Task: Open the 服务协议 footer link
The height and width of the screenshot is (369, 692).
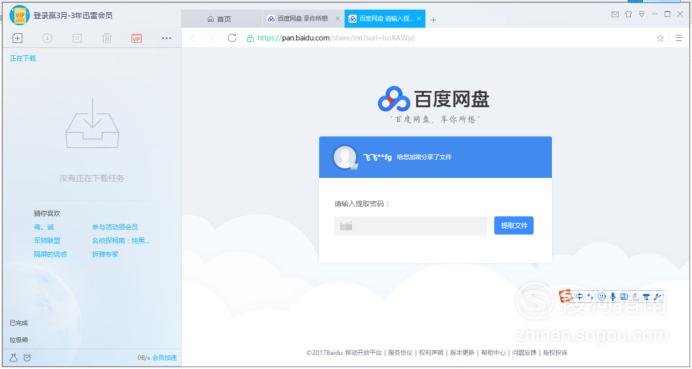Action: click(x=400, y=353)
